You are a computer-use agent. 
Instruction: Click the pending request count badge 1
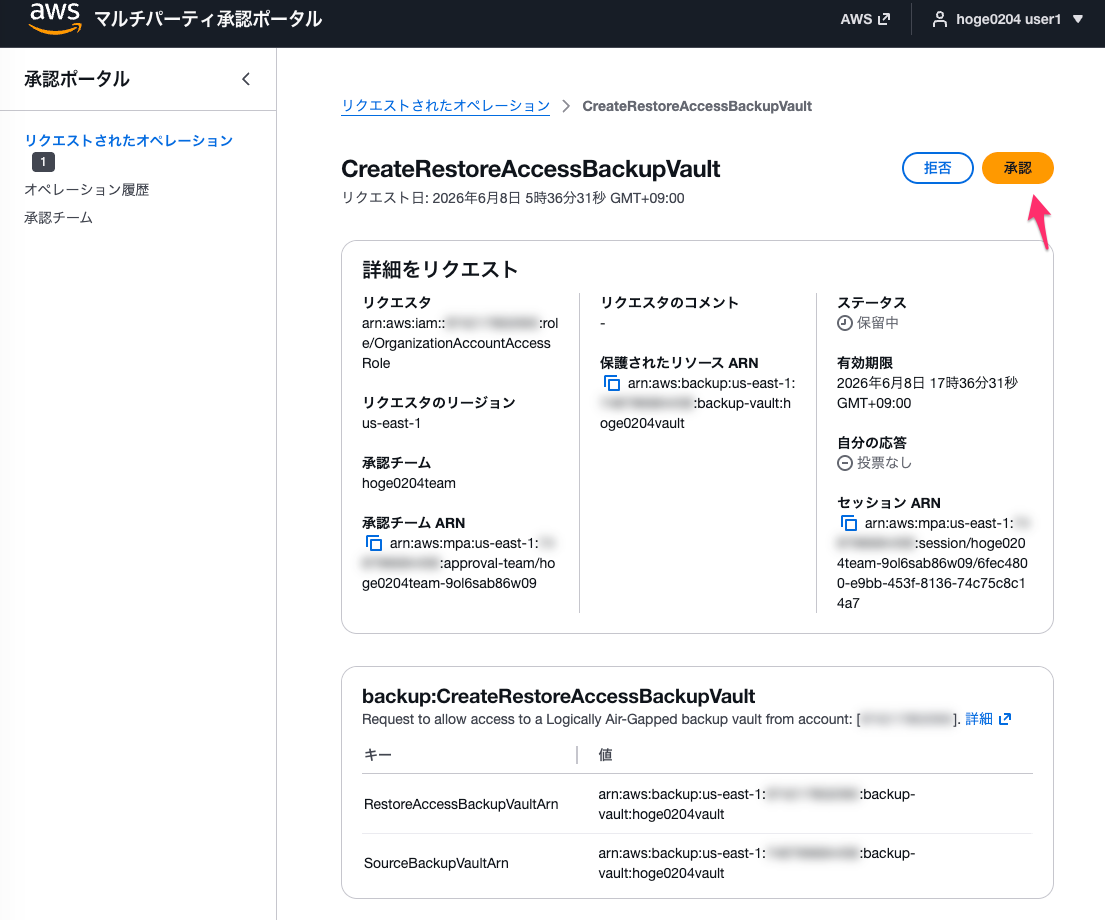click(x=43, y=162)
